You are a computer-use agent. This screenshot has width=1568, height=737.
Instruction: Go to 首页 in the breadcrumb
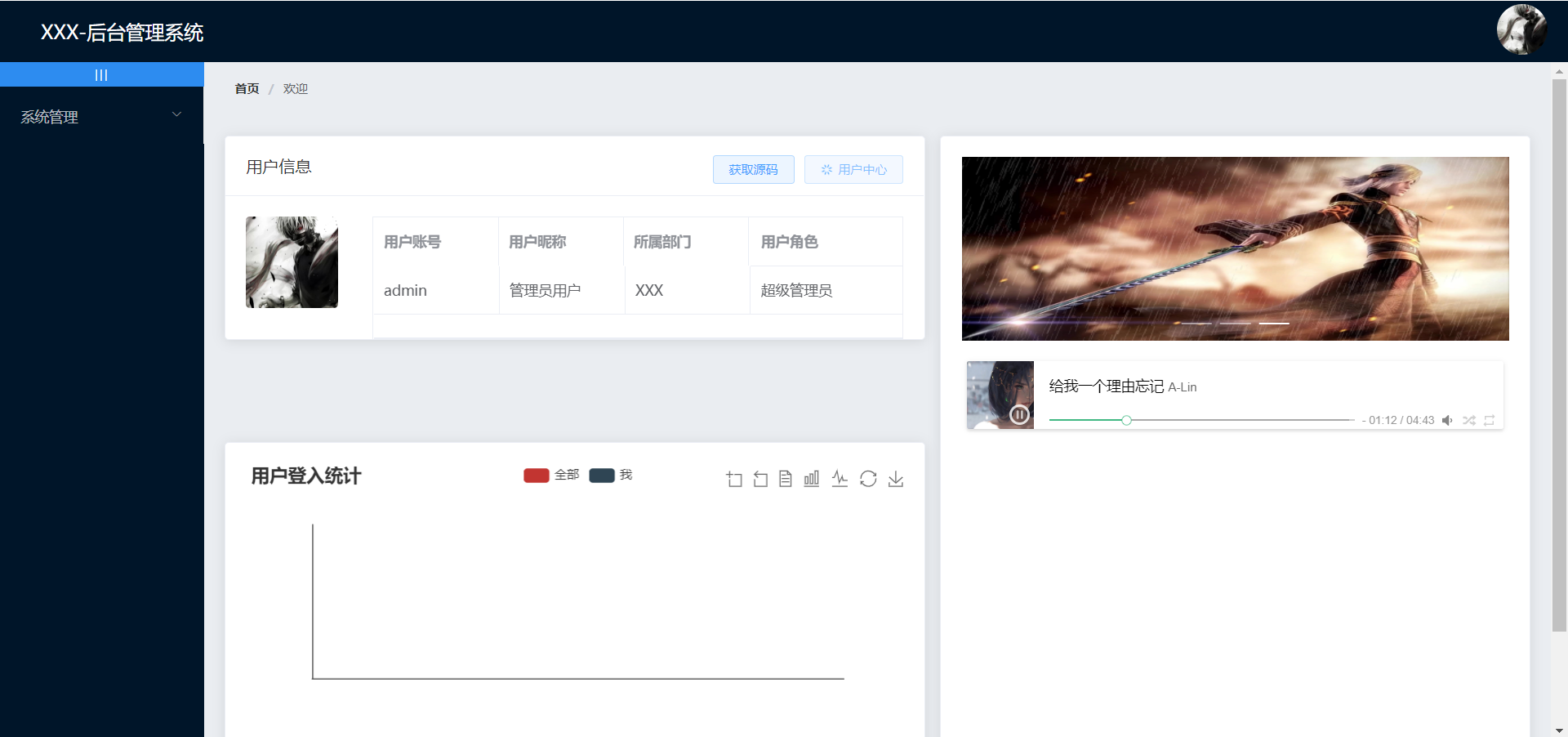[x=247, y=89]
